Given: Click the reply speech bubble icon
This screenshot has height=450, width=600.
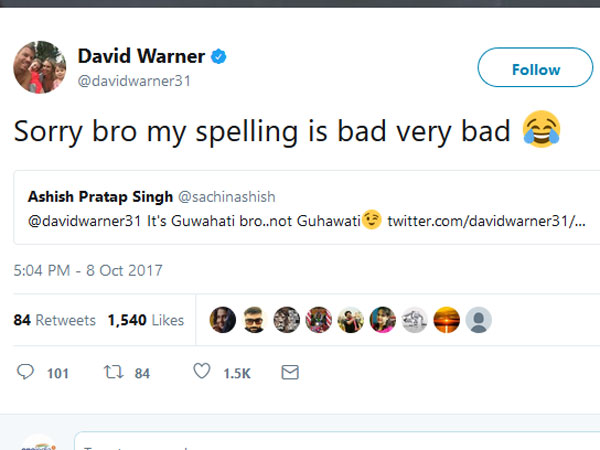Looking at the screenshot, I should tap(27, 372).
